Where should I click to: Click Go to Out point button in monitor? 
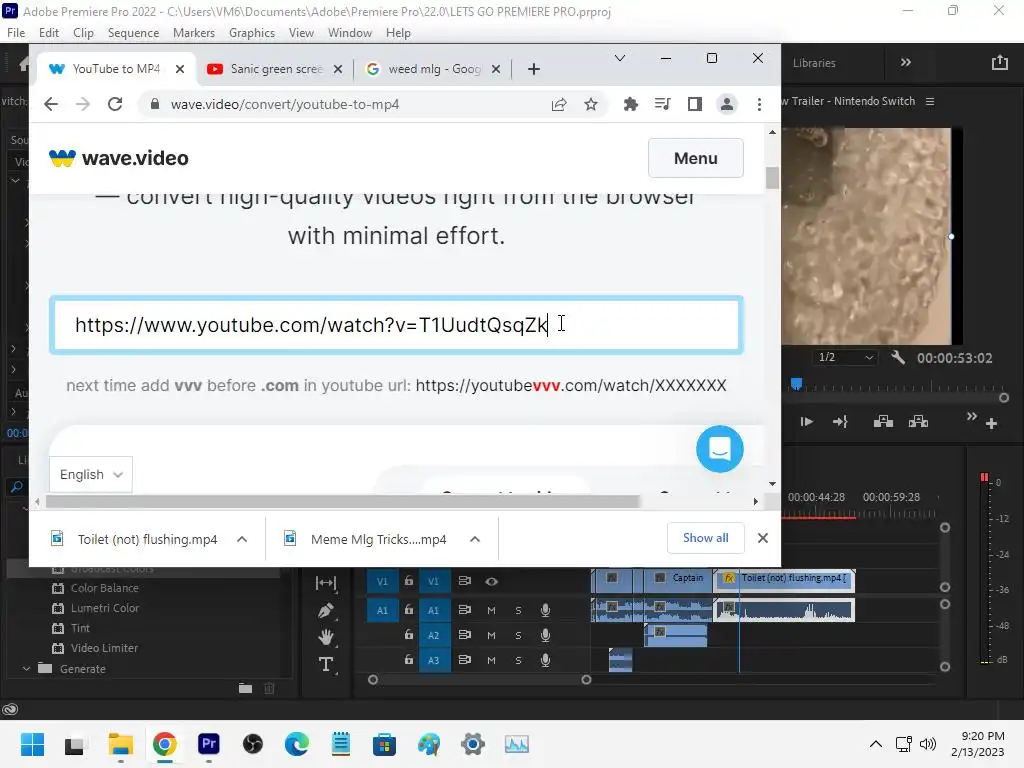coord(840,422)
